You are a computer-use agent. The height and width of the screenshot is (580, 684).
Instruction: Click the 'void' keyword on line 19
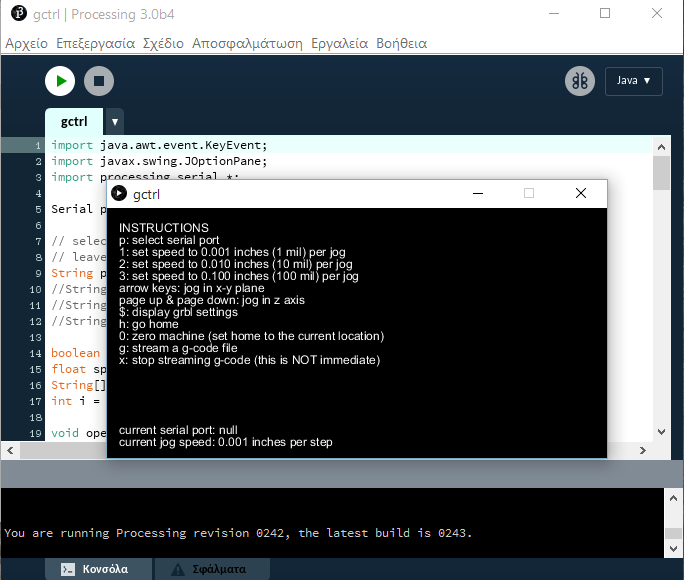click(x=65, y=433)
